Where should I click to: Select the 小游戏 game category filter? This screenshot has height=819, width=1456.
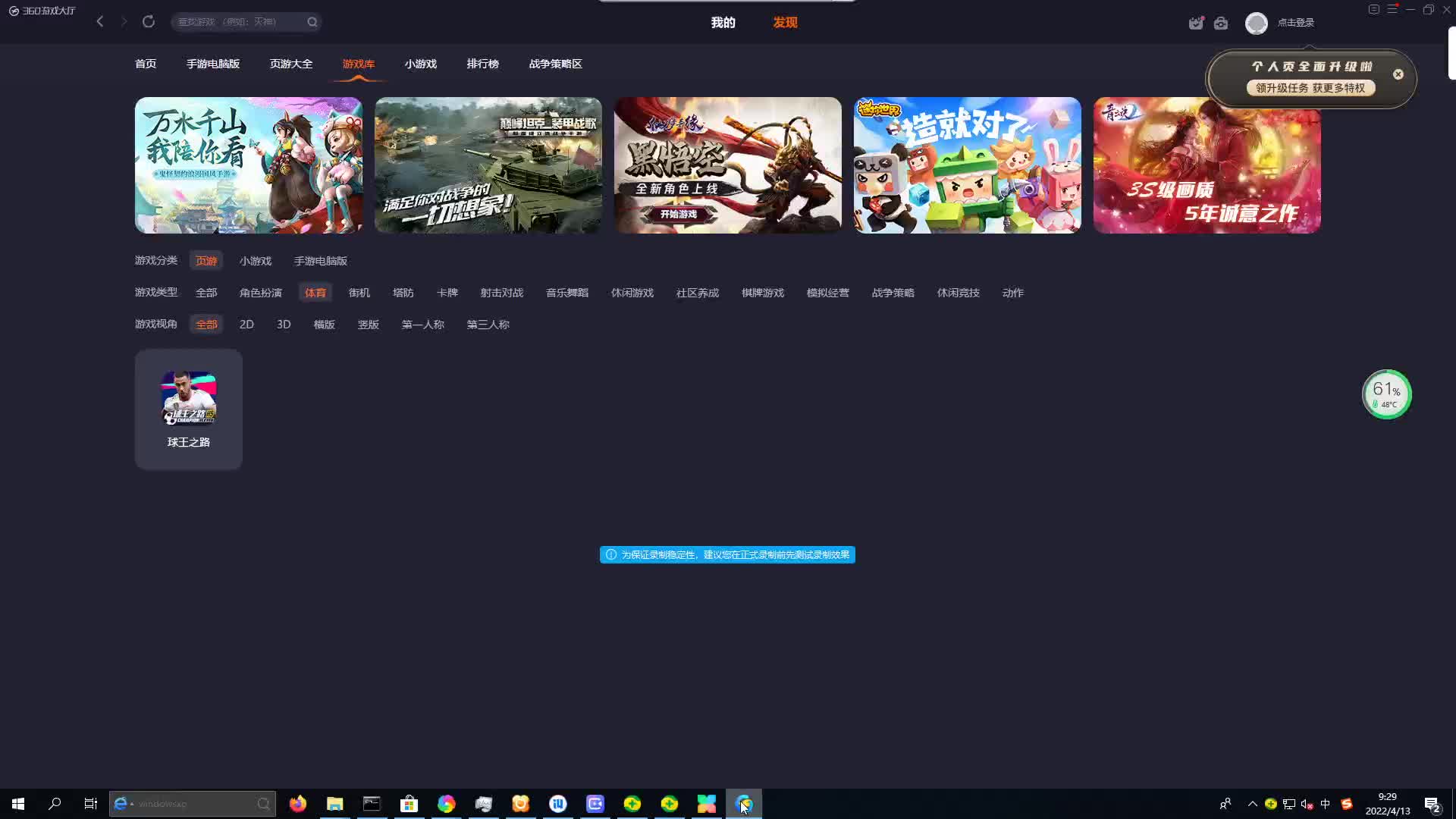pyautogui.click(x=256, y=261)
